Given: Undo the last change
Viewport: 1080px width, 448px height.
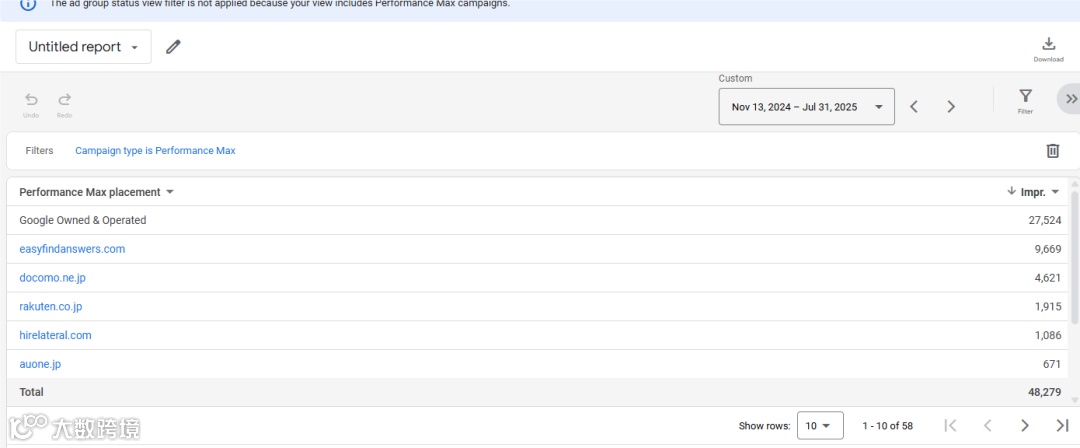Looking at the screenshot, I should click(x=31, y=105).
